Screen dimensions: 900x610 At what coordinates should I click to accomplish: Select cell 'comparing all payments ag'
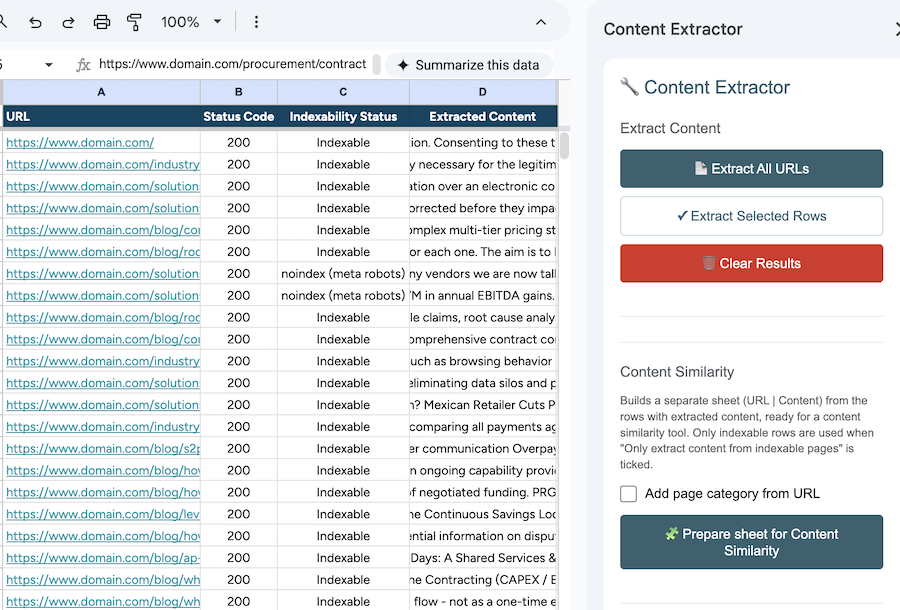coord(483,426)
